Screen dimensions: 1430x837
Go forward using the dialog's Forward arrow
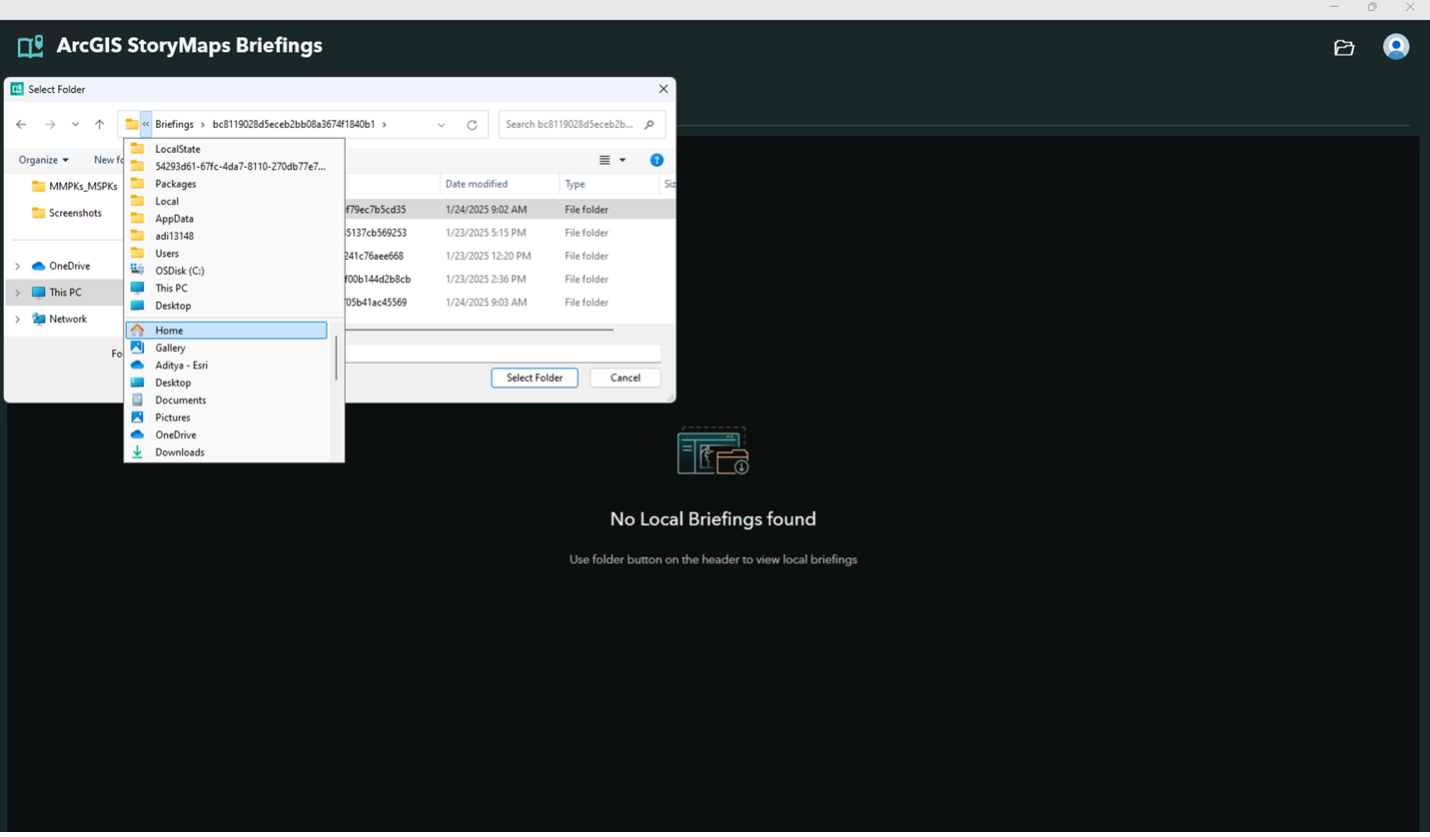point(50,125)
